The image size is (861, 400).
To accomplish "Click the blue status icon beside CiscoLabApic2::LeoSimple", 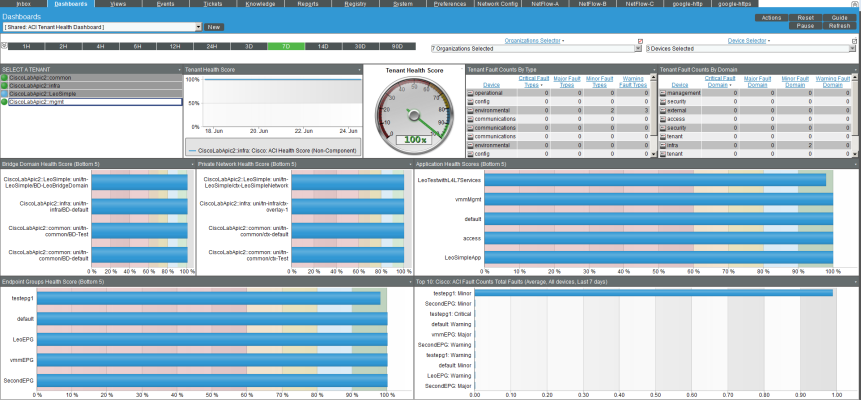I will pos(4,93).
